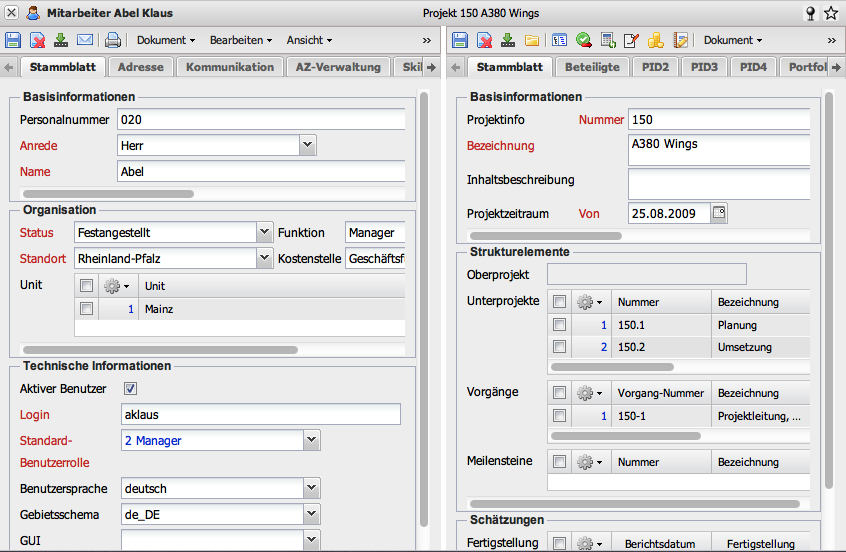846x552 pixels.
Task: Click the email envelope icon
Action: tap(85, 40)
